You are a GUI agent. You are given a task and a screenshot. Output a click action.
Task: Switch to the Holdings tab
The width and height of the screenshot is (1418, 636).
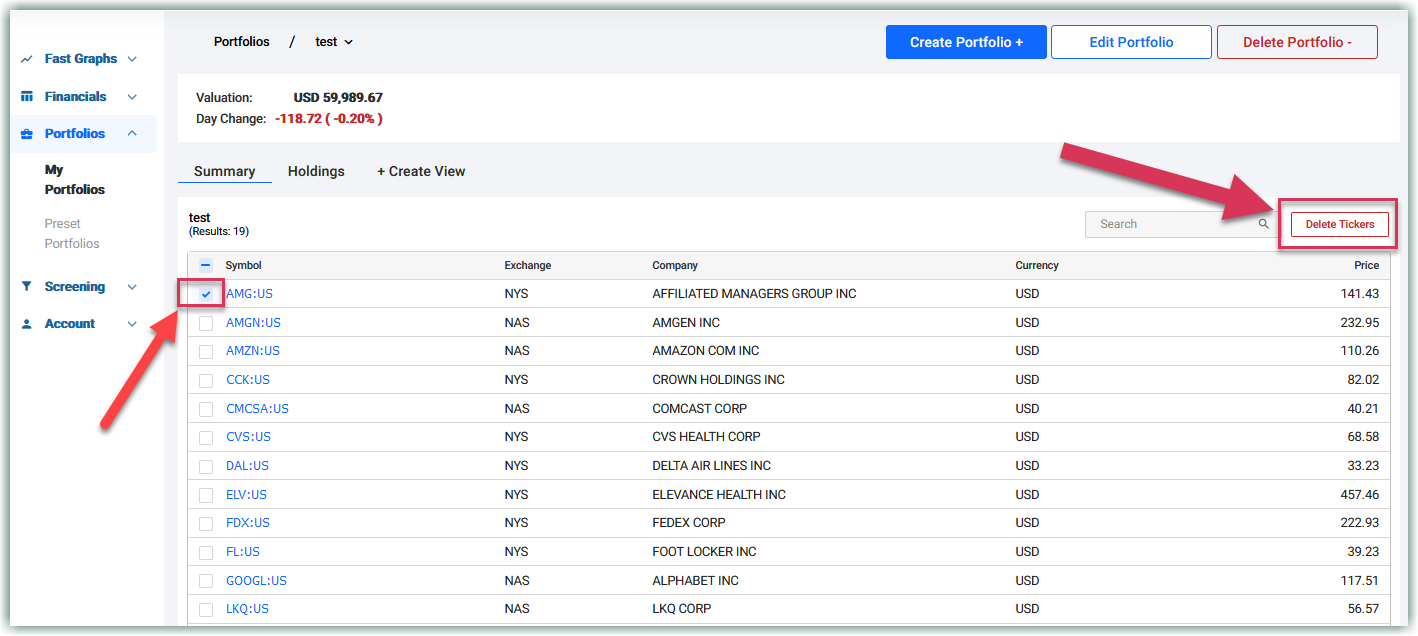pyautogui.click(x=316, y=171)
